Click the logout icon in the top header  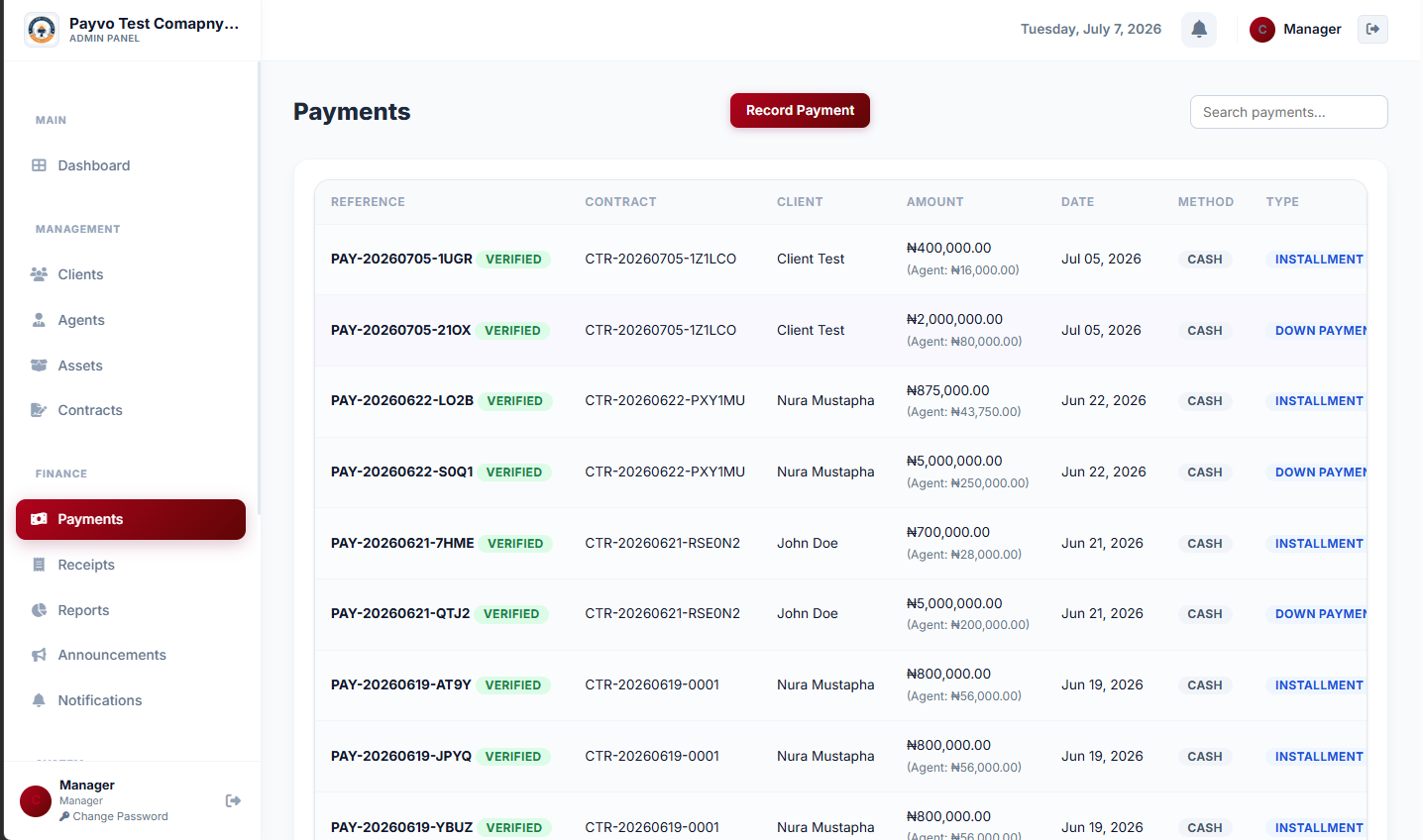[1372, 29]
